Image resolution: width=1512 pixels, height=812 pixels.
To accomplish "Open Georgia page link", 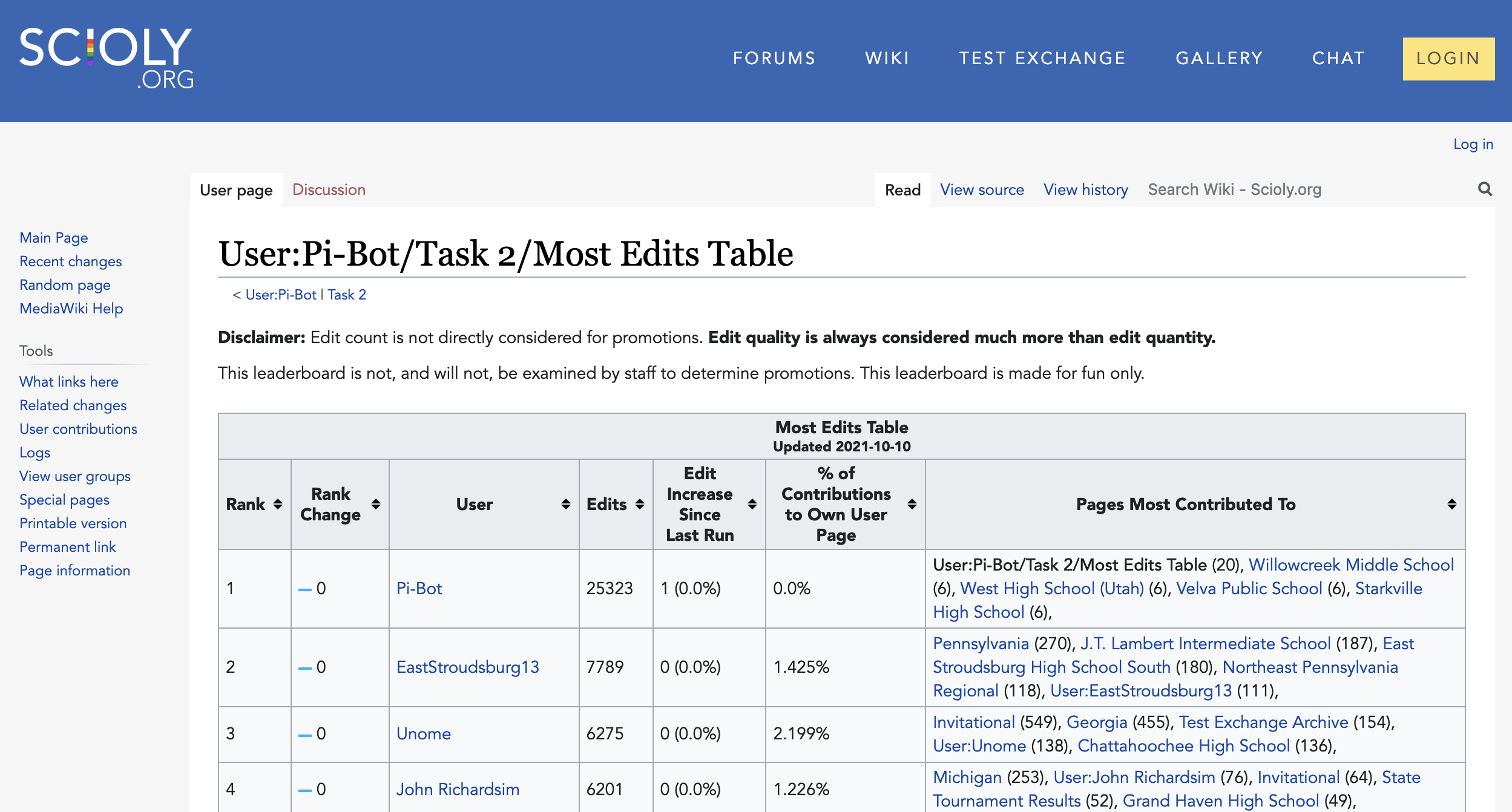I will [1097, 722].
